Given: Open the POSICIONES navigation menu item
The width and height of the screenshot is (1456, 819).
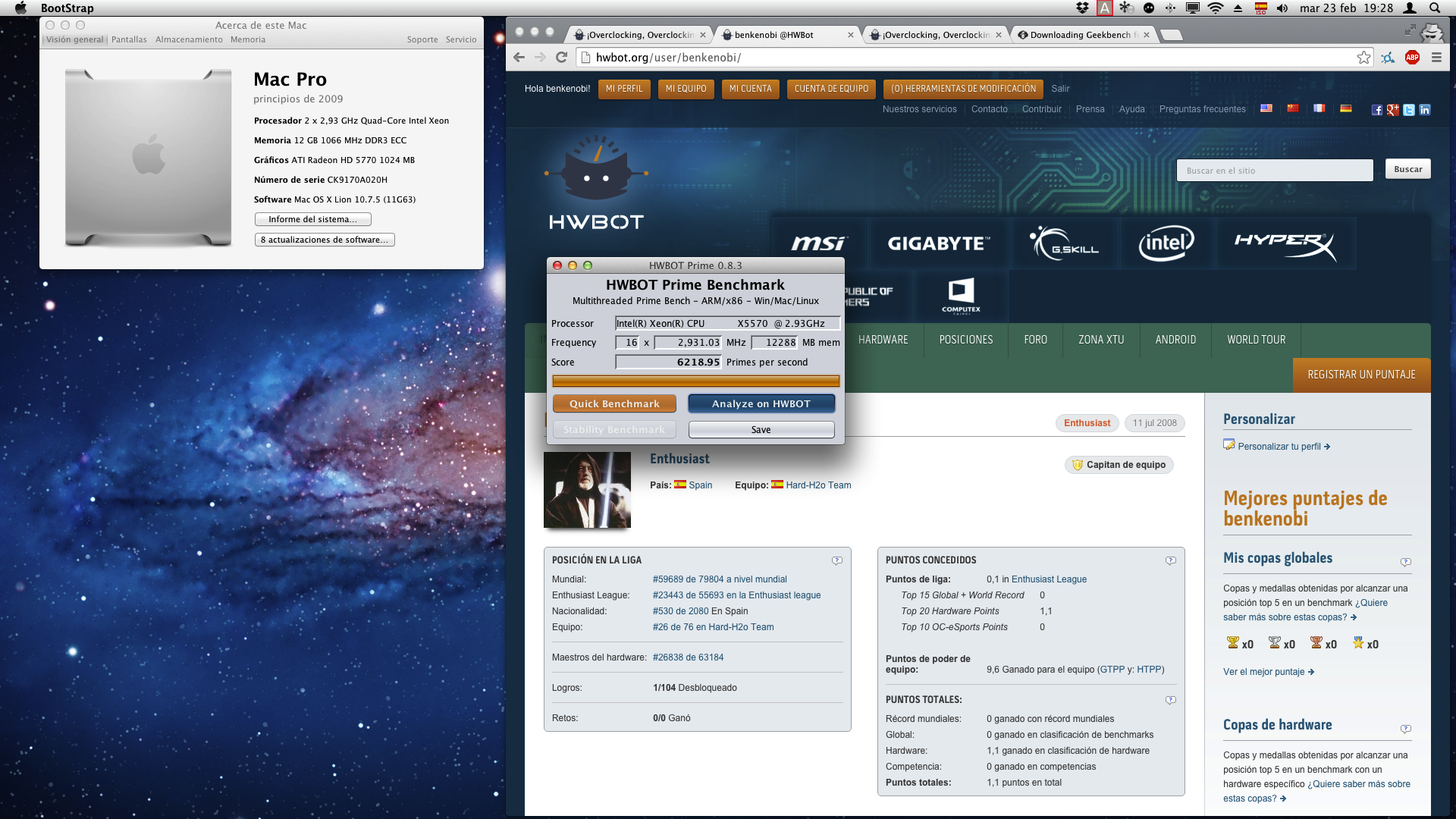Looking at the screenshot, I should pos(966,340).
